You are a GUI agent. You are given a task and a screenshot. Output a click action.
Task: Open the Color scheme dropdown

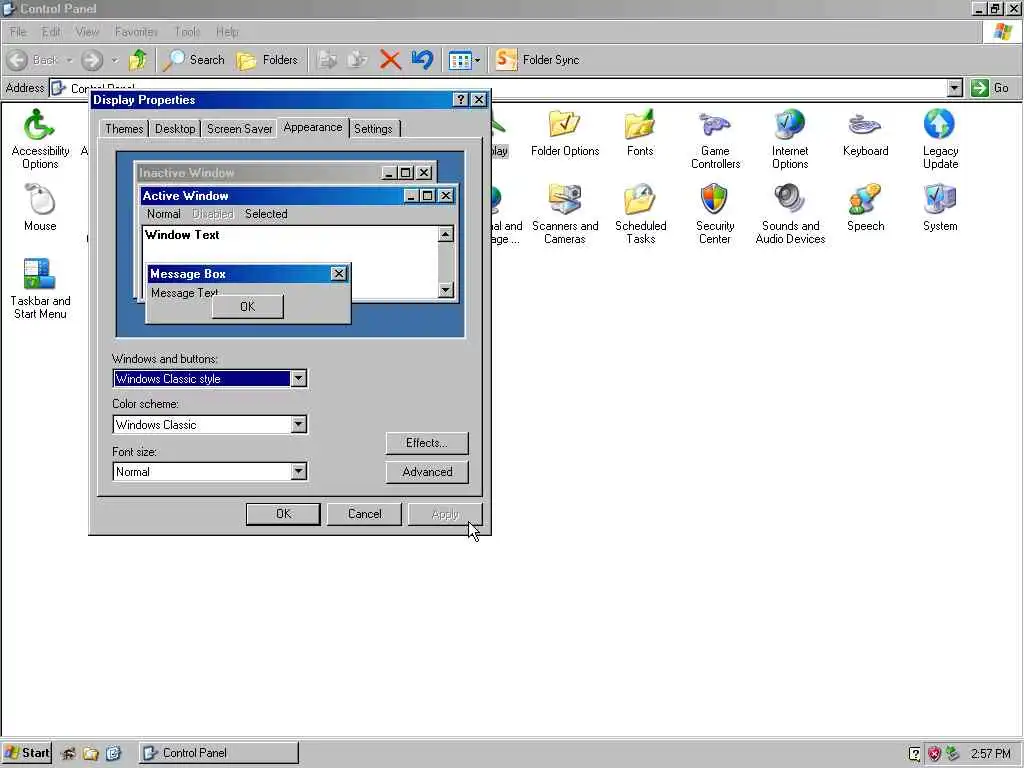pos(298,424)
